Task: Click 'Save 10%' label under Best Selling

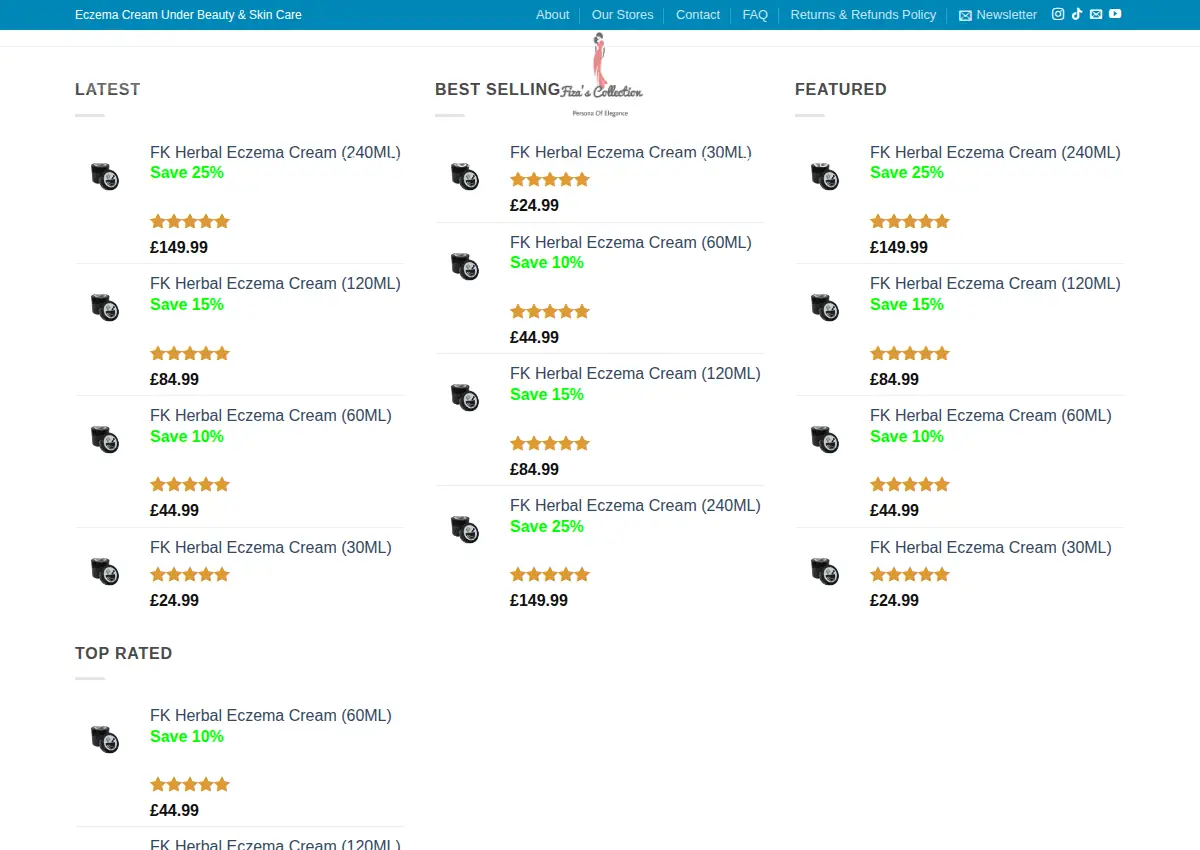Action: pyautogui.click(x=547, y=263)
